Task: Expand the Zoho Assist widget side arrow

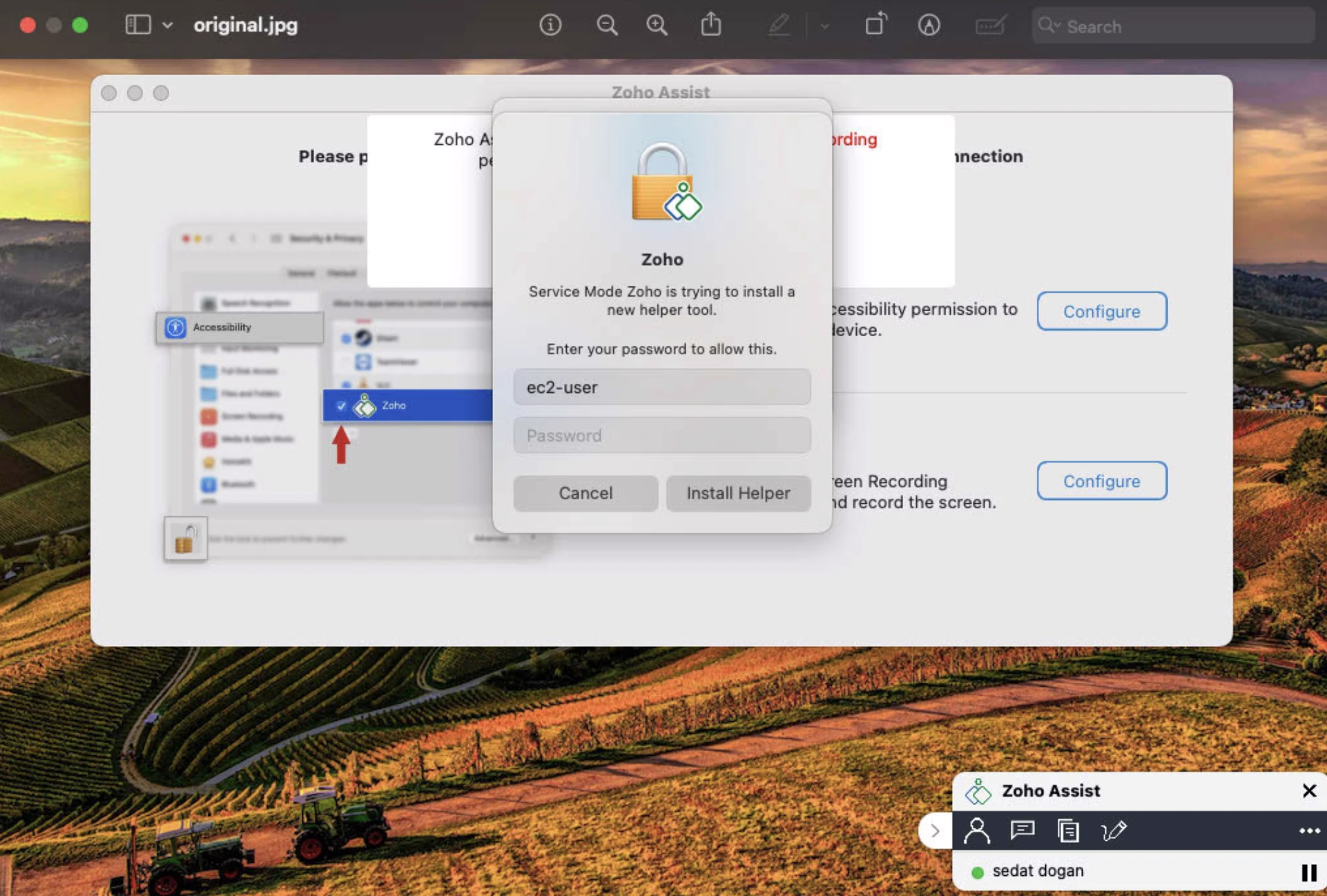Action: tap(935, 830)
